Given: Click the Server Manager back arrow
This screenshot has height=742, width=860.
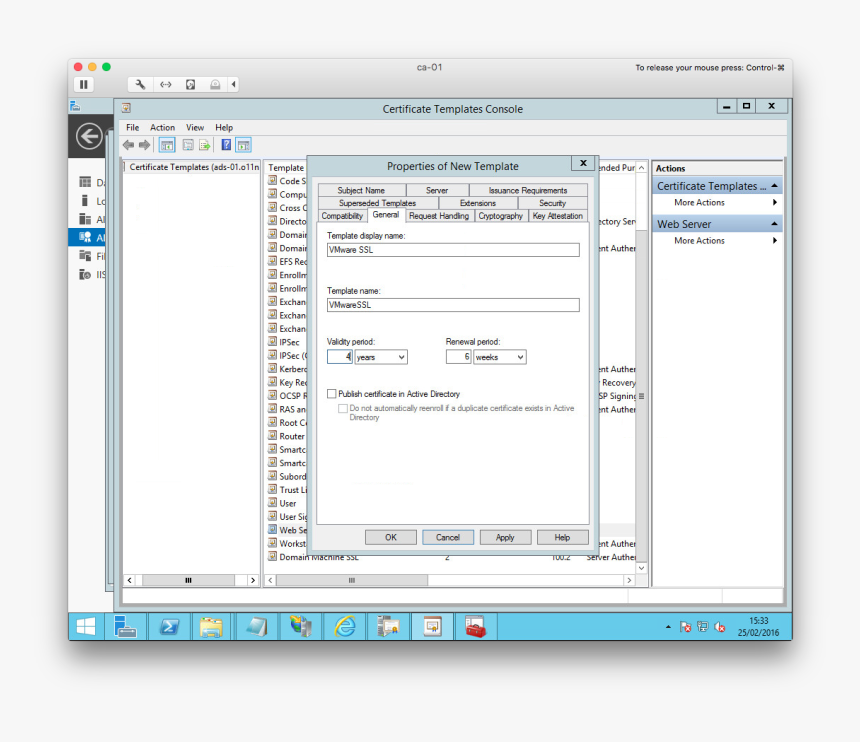Looking at the screenshot, I should coord(89,137).
